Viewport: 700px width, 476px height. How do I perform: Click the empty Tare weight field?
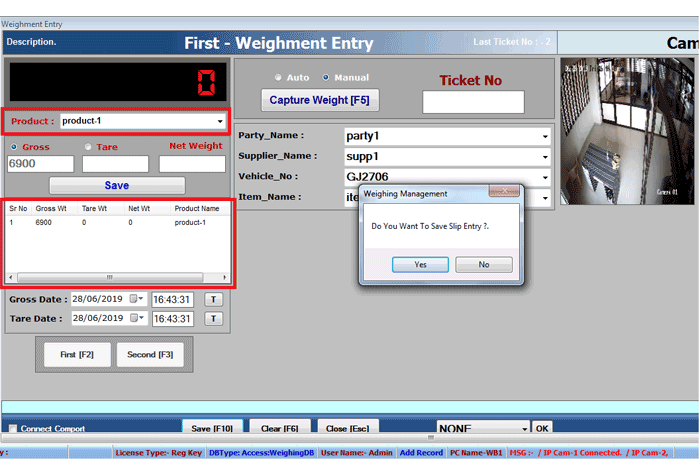115,164
